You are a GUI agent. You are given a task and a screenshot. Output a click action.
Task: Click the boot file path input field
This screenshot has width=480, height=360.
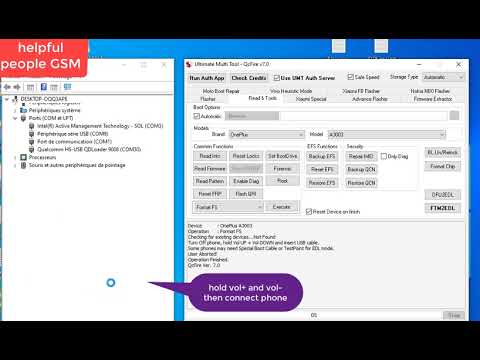(x=364, y=116)
